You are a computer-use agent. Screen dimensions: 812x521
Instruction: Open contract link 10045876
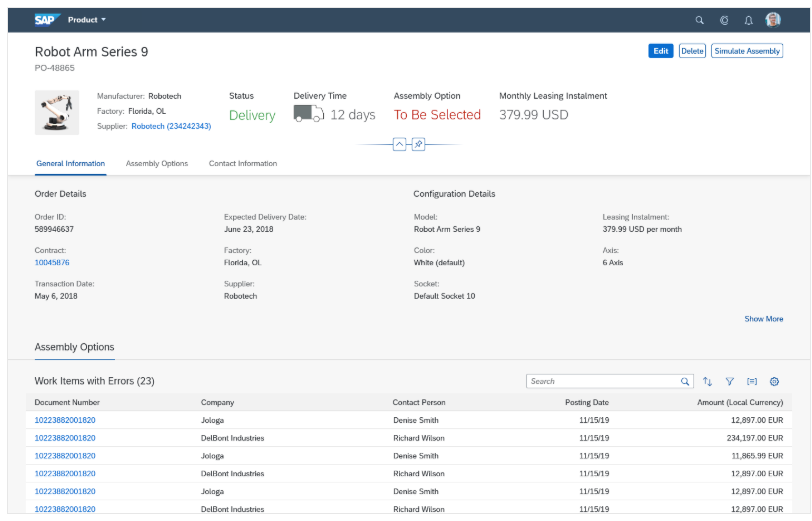tap(52, 263)
